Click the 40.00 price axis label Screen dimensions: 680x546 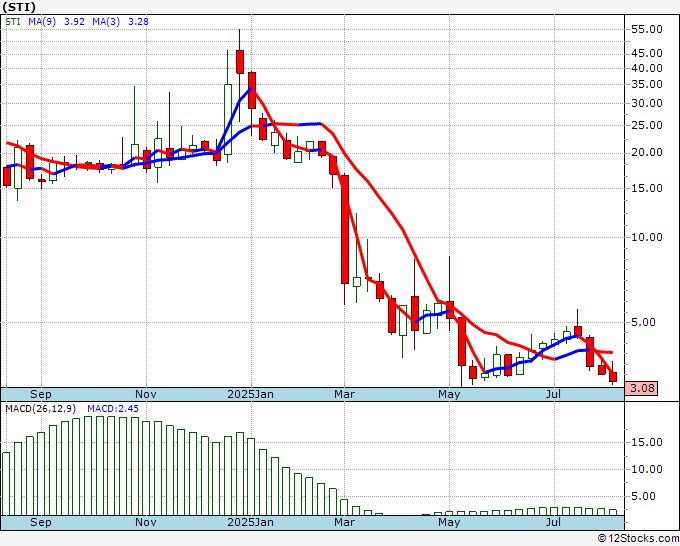point(647,68)
